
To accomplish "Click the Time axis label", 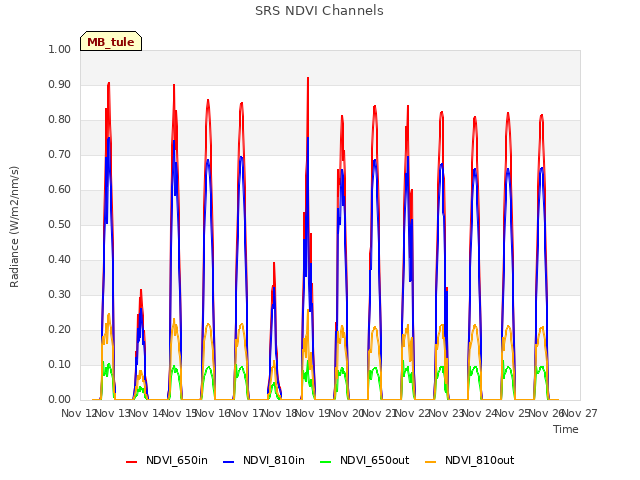I will (566, 429).
